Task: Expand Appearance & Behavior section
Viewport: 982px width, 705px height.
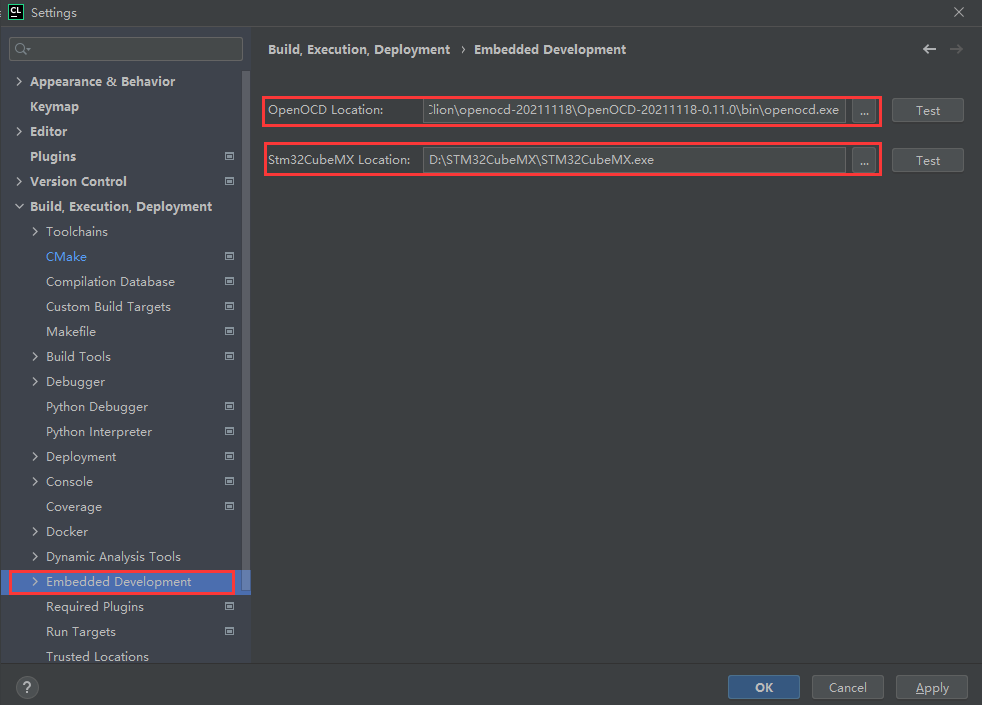Action: (x=19, y=81)
